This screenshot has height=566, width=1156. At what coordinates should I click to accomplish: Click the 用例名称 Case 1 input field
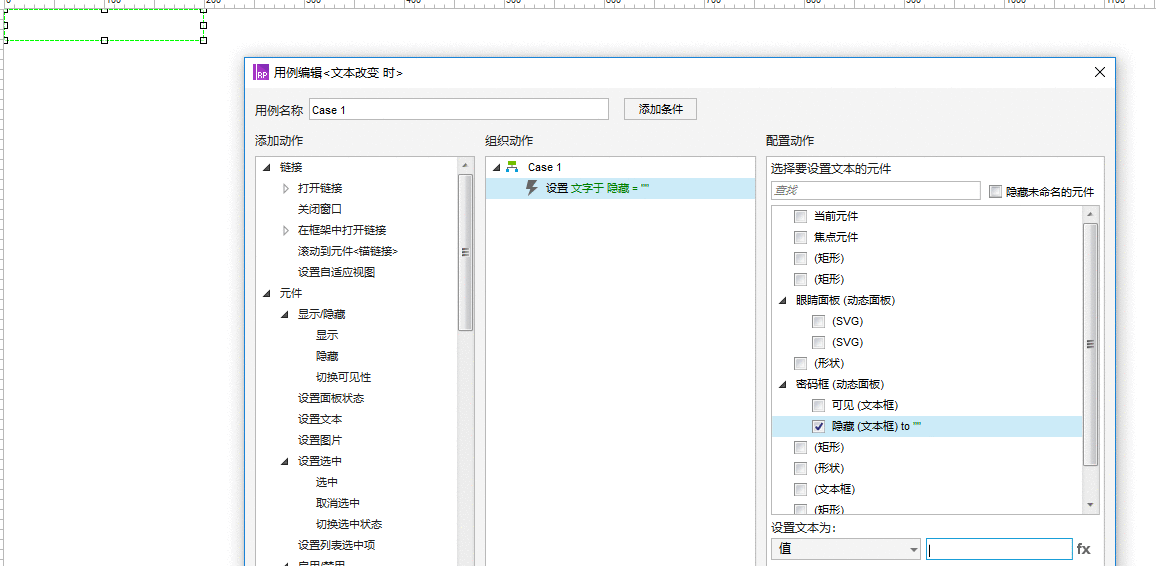point(459,109)
